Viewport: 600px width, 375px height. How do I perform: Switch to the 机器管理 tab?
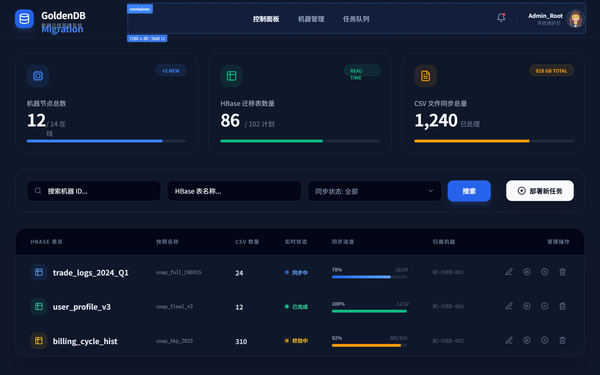(x=311, y=19)
